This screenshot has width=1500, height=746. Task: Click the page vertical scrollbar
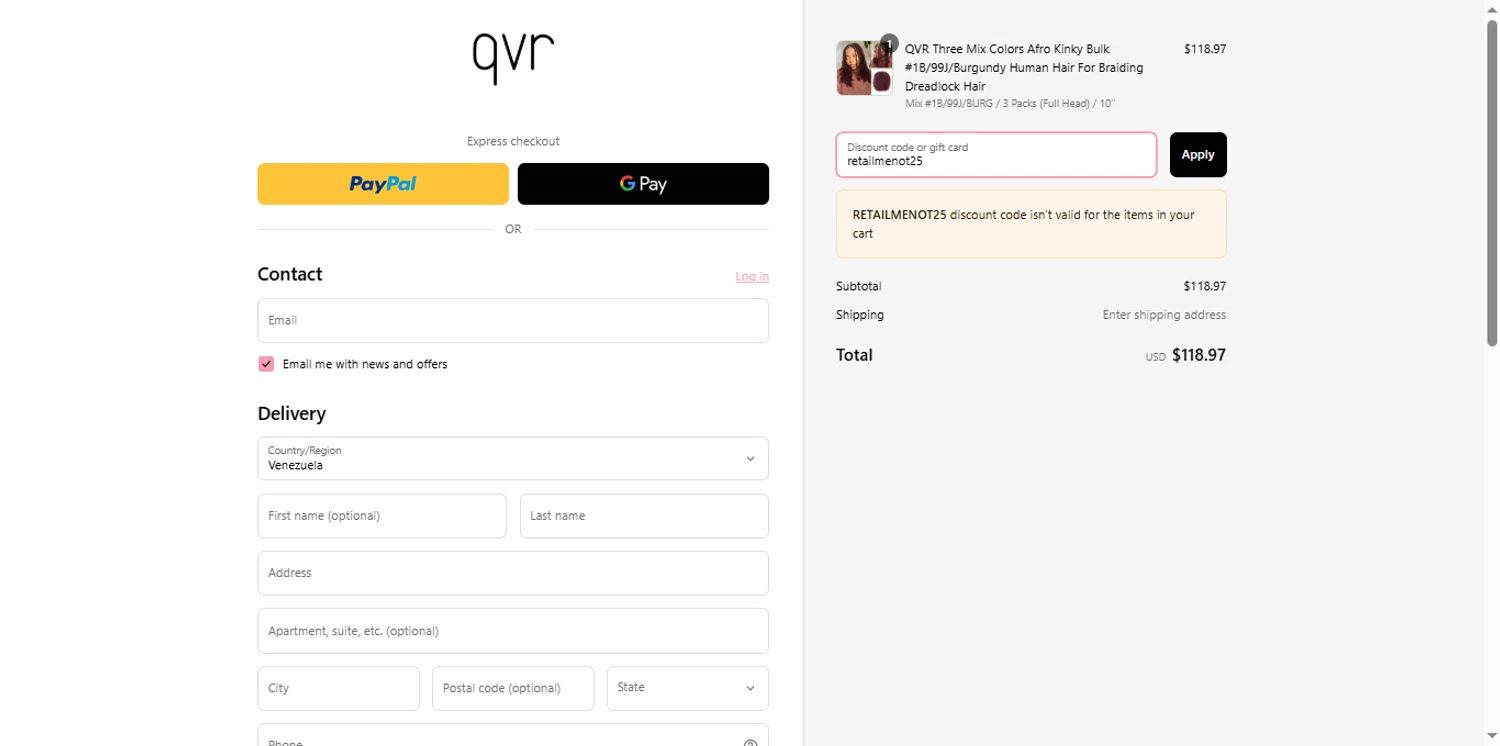[1492, 184]
